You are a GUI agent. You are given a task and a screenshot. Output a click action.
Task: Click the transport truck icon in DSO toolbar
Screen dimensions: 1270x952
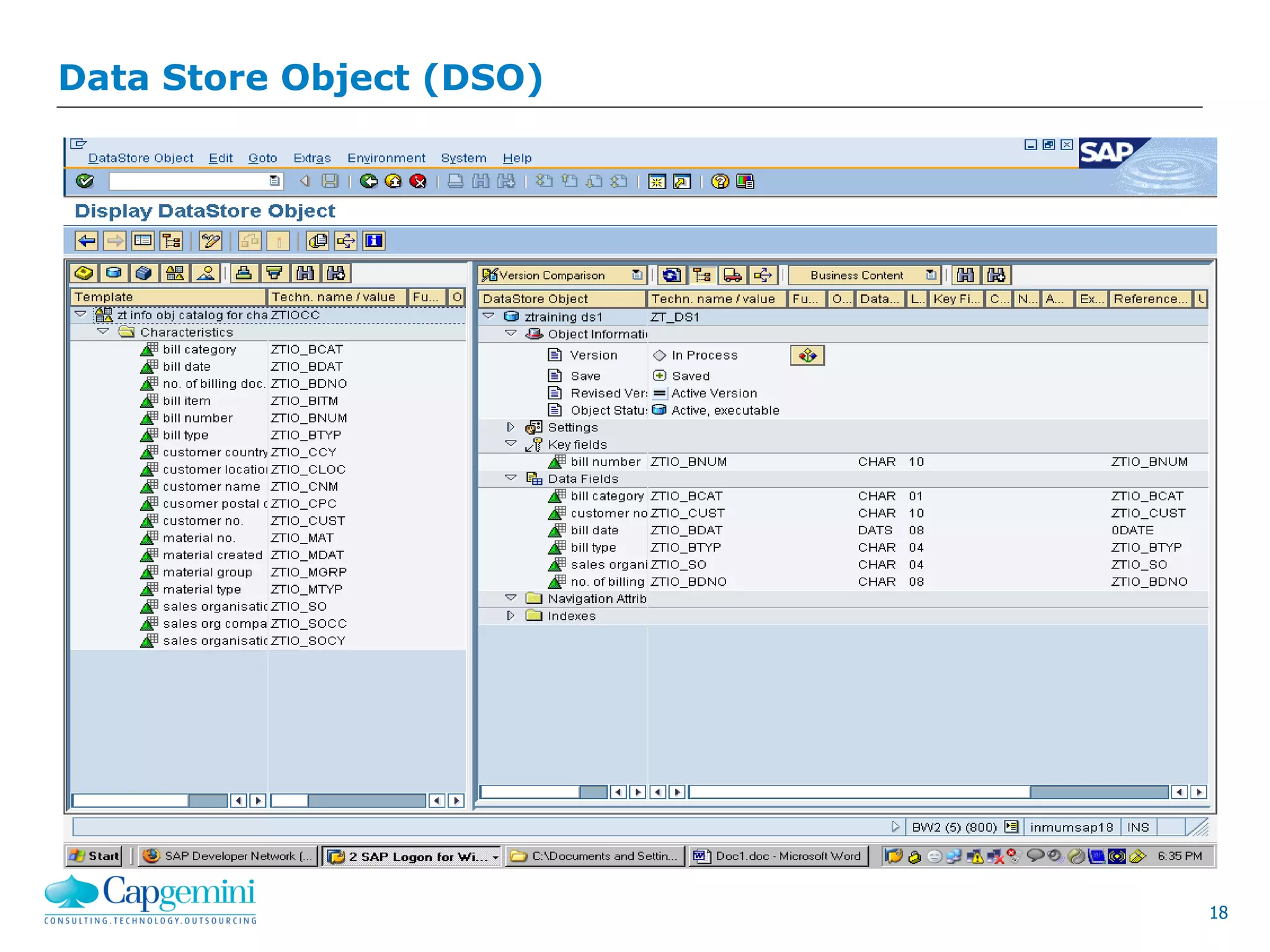click(x=732, y=275)
